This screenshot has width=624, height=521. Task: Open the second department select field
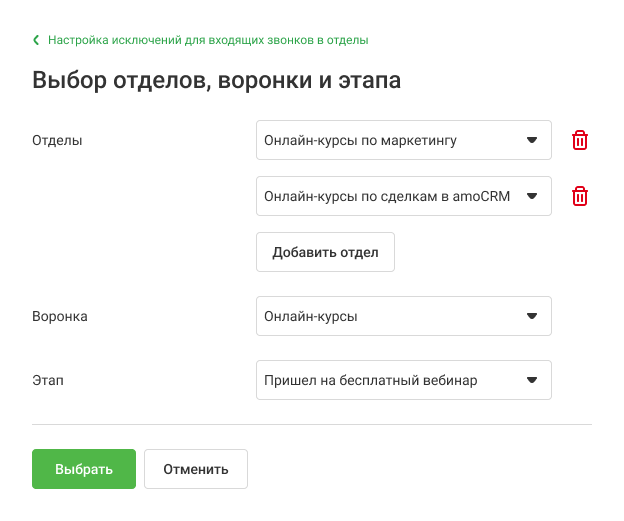[404, 196]
